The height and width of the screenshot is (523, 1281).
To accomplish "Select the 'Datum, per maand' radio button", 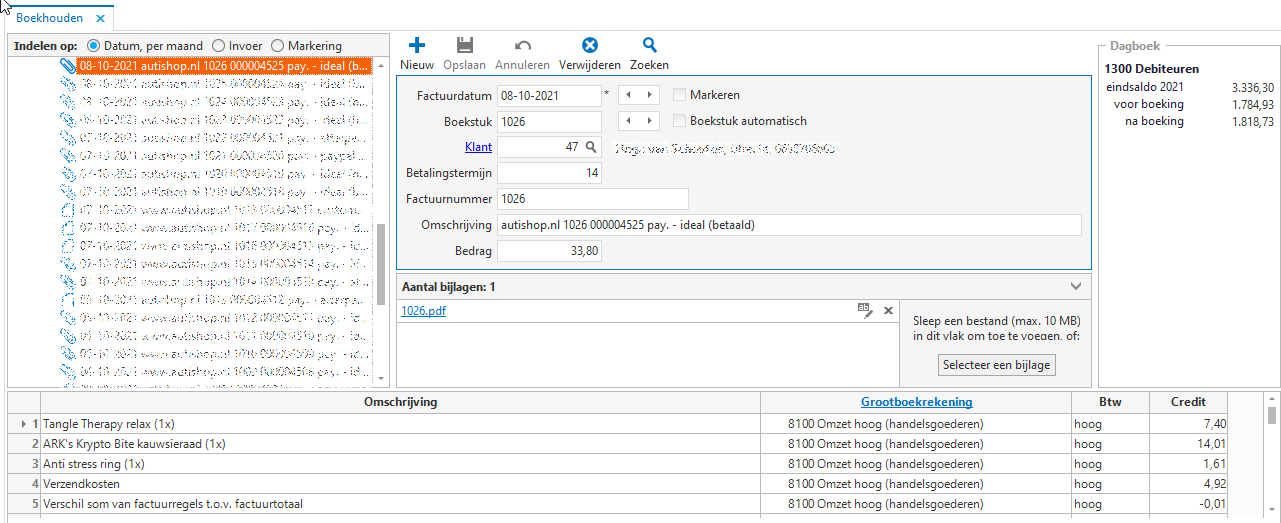I will point(94,46).
